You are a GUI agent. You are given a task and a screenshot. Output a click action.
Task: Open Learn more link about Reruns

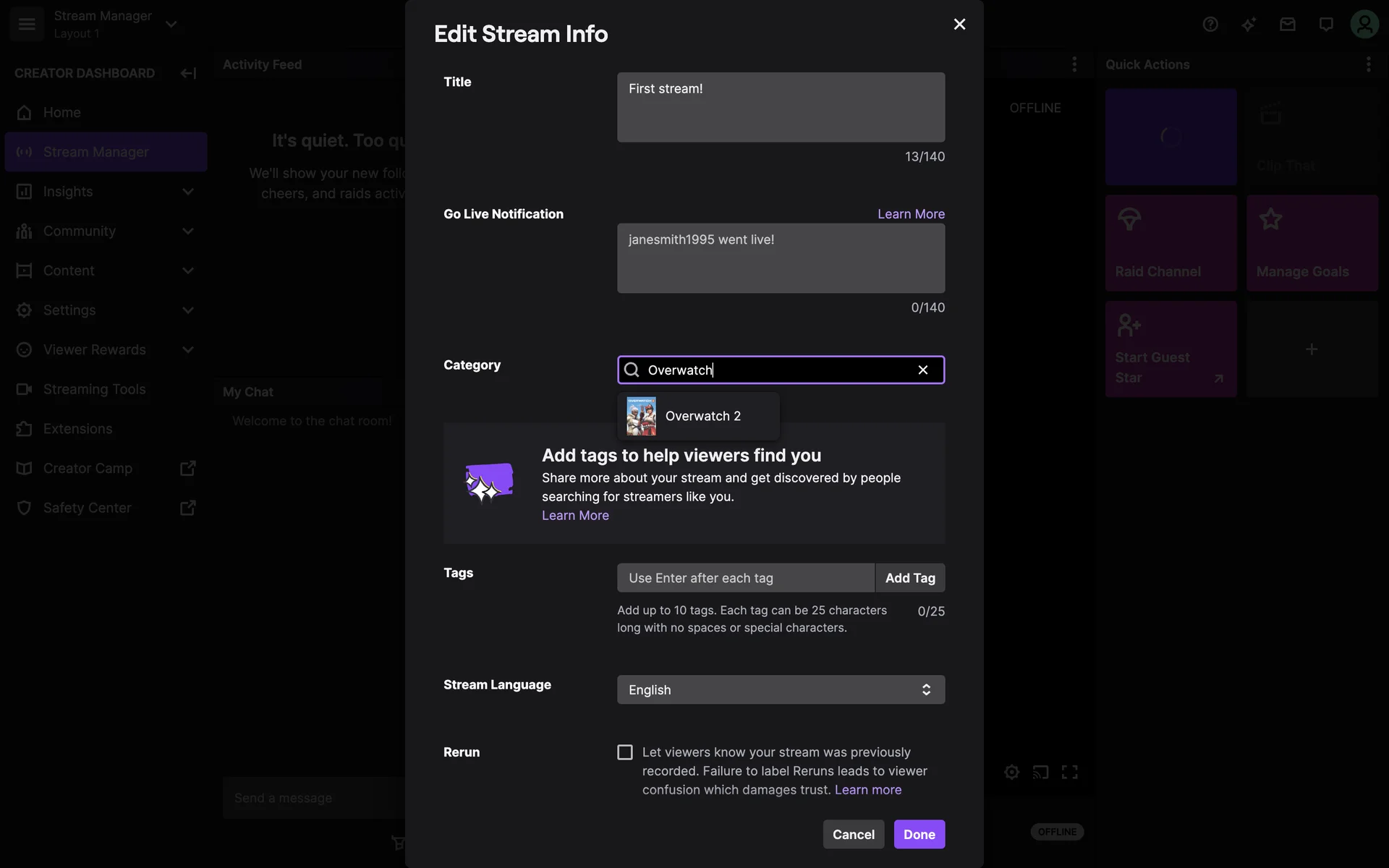867,790
